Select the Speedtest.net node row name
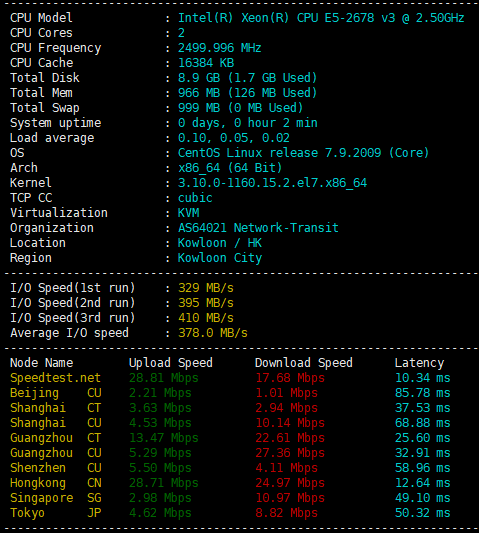 (x=55, y=378)
